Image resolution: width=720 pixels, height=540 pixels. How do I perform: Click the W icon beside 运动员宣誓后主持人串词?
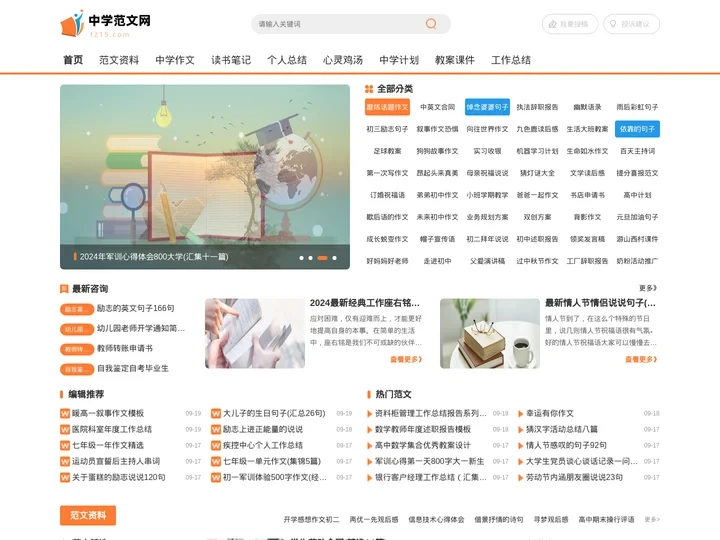pyautogui.click(x=65, y=461)
